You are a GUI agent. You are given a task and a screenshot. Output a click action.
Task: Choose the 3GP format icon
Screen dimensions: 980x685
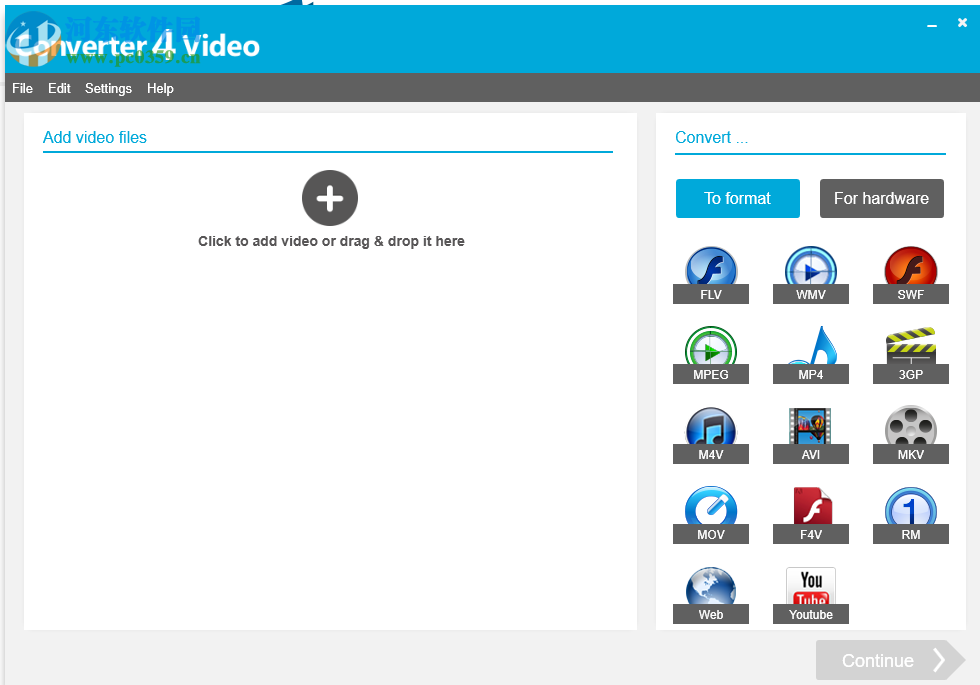[x=910, y=346]
